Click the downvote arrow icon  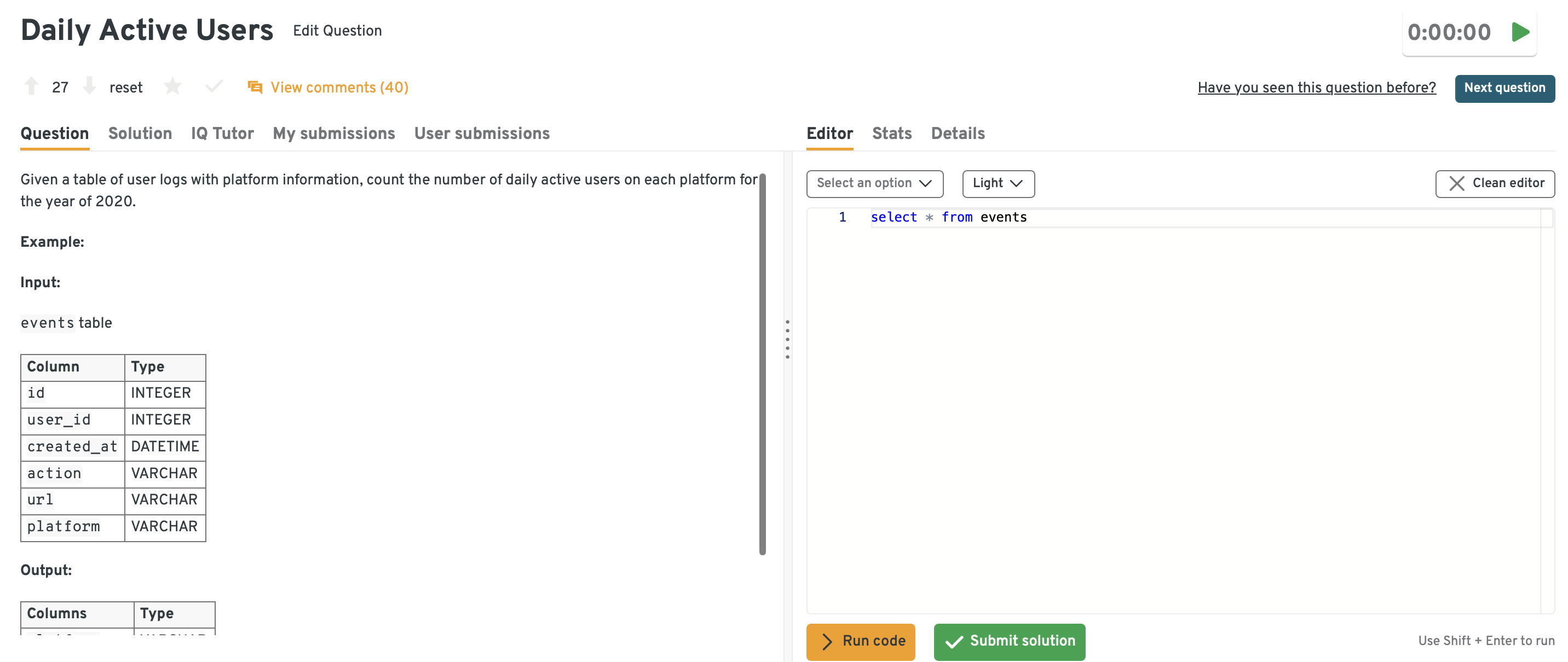[89, 86]
